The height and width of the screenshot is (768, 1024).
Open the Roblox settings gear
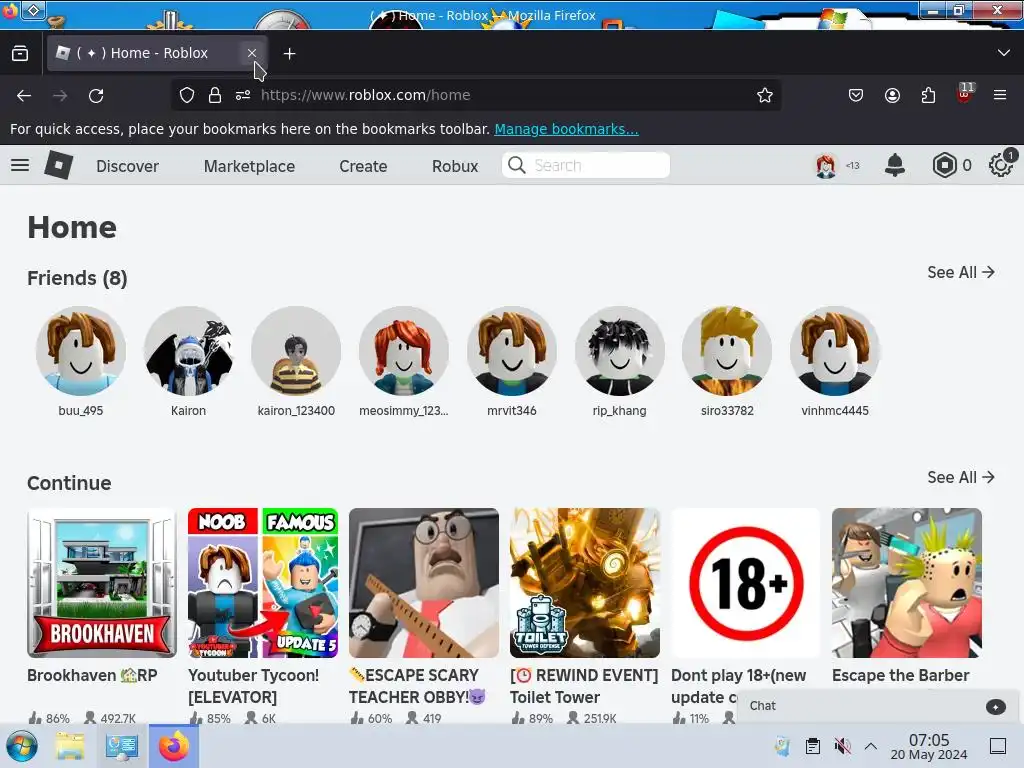(1000, 165)
